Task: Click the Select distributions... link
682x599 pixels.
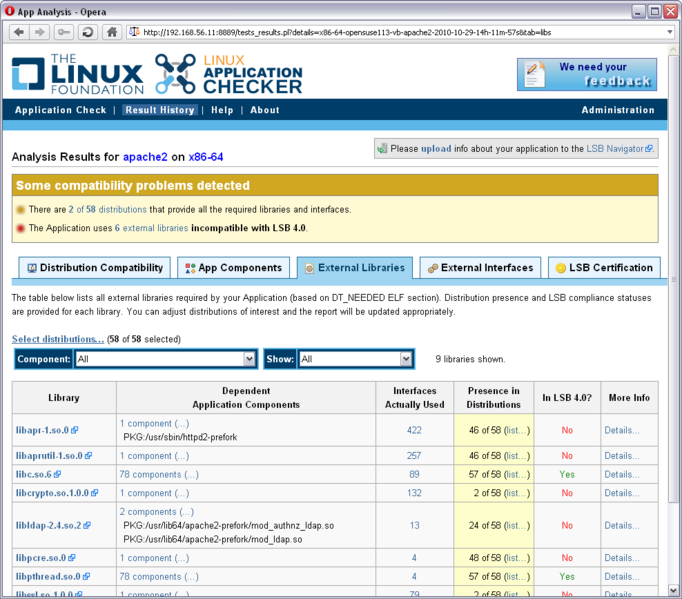Action: (x=58, y=339)
